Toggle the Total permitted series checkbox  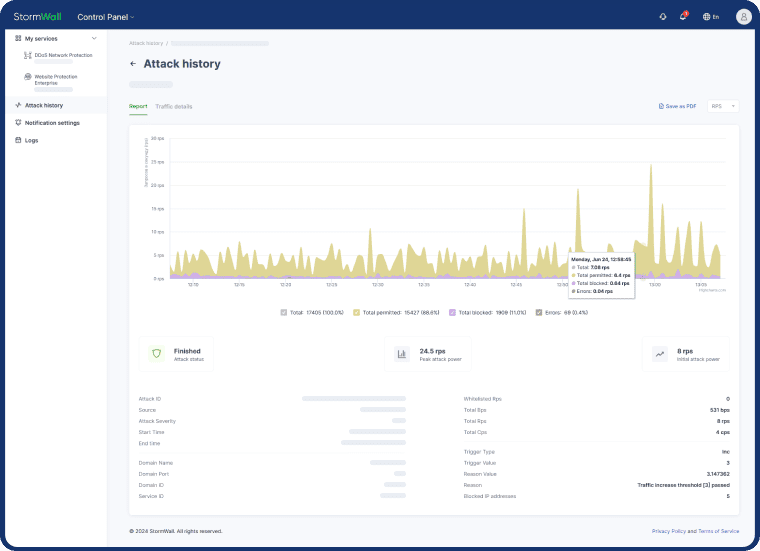pyautogui.click(x=357, y=313)
